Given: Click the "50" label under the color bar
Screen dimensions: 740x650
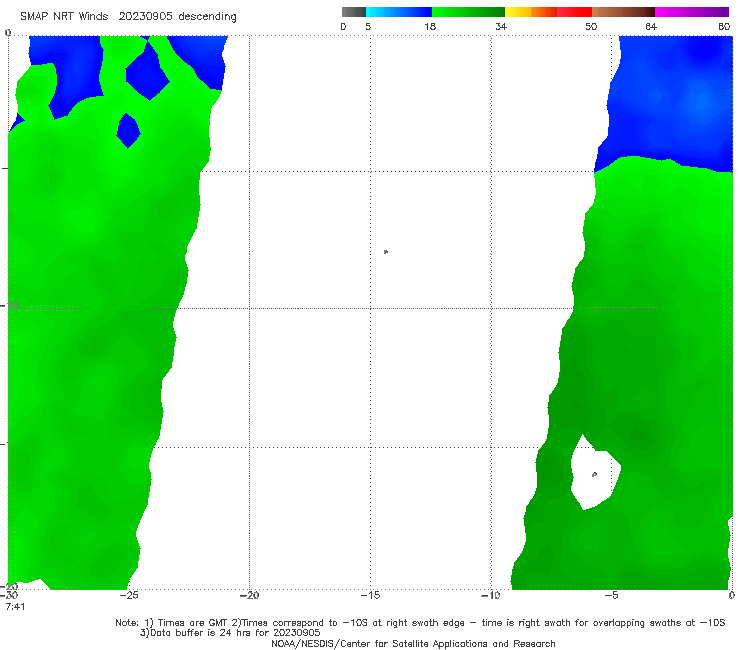Looking at the screenshot, I should click(591, 26).
